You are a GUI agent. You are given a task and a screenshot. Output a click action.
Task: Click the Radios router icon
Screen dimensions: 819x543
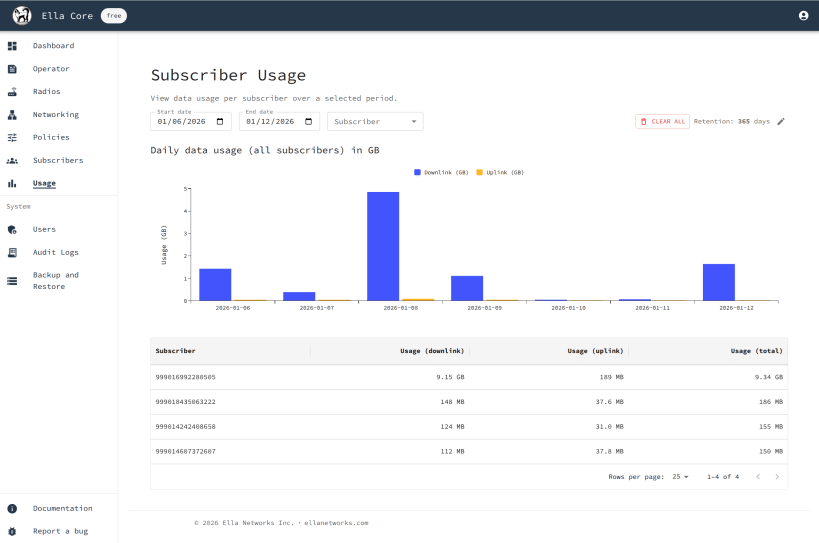tap(13, 92)
